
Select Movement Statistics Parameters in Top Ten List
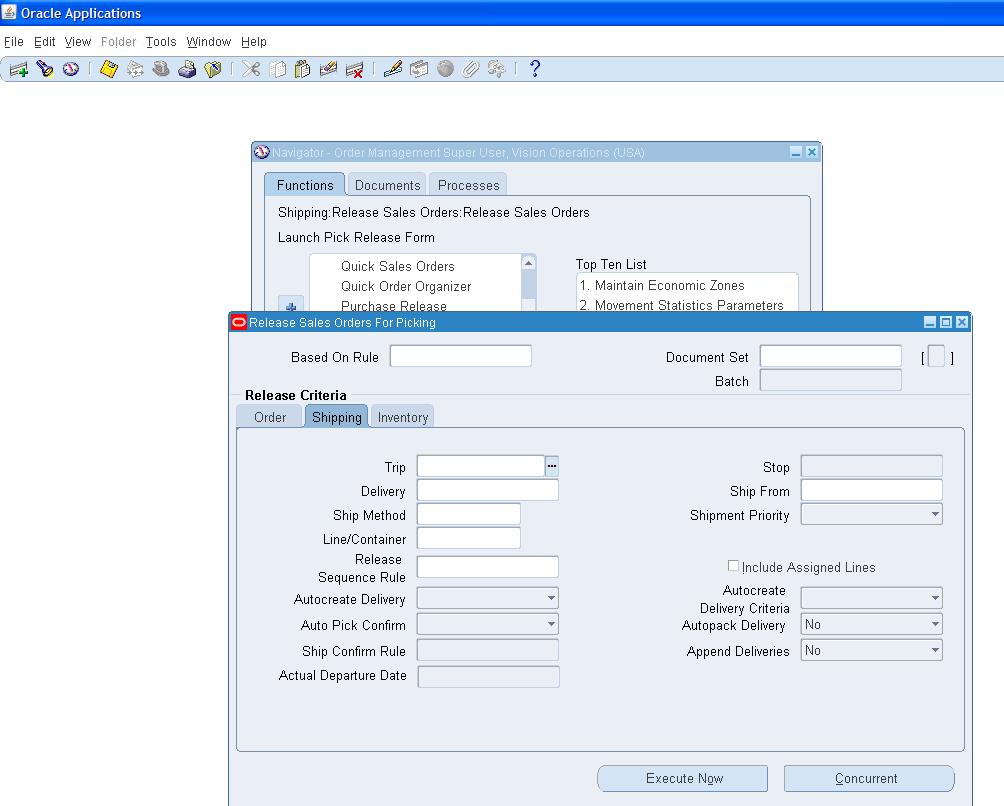[x=681, y=305]
